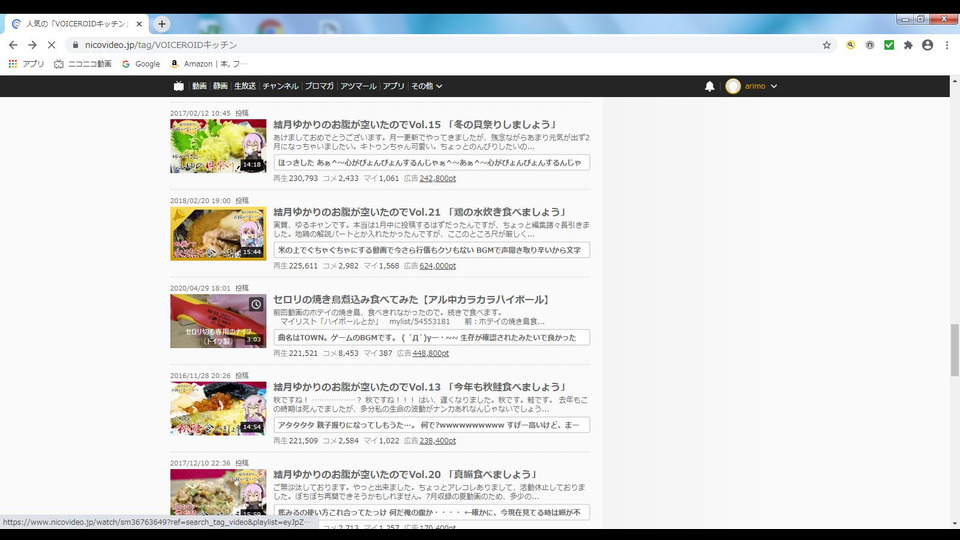Viewport: 960px width, 540px height.
Task: Open the Google bookmark
Action: pyautogui.click(x=141, y=64)
